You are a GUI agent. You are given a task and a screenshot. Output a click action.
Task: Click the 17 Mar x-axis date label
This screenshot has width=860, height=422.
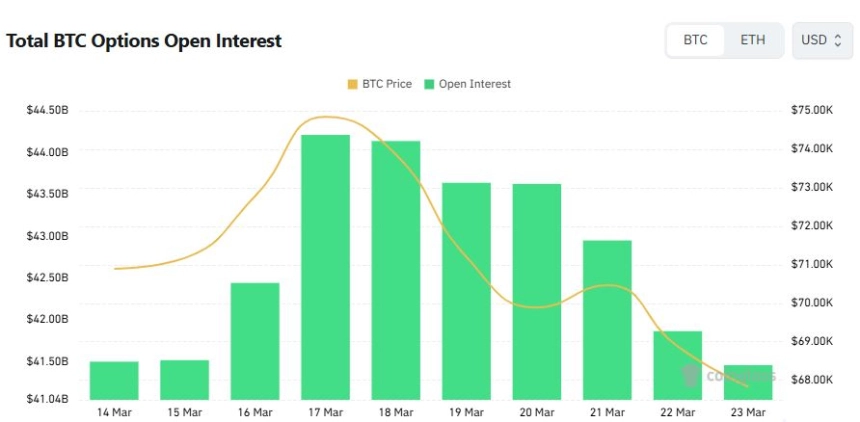click(325, 412)
